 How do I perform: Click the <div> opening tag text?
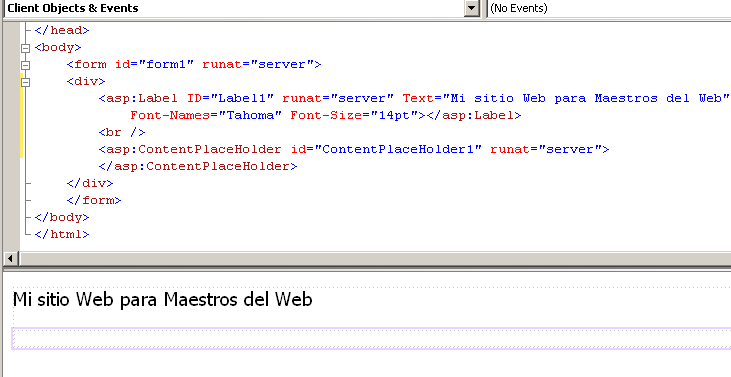(86, 82)
